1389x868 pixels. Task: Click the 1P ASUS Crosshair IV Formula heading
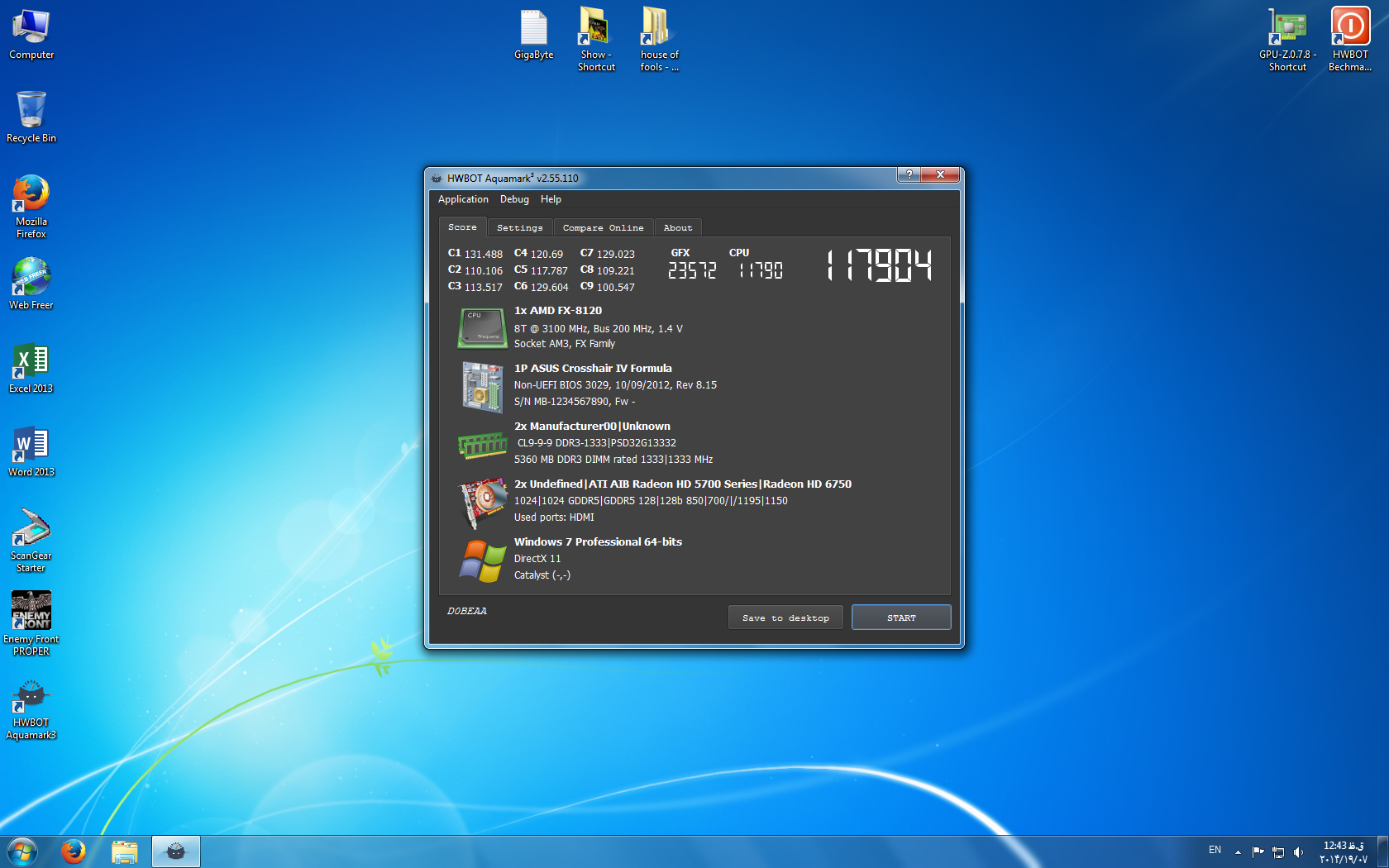[593, 369]
